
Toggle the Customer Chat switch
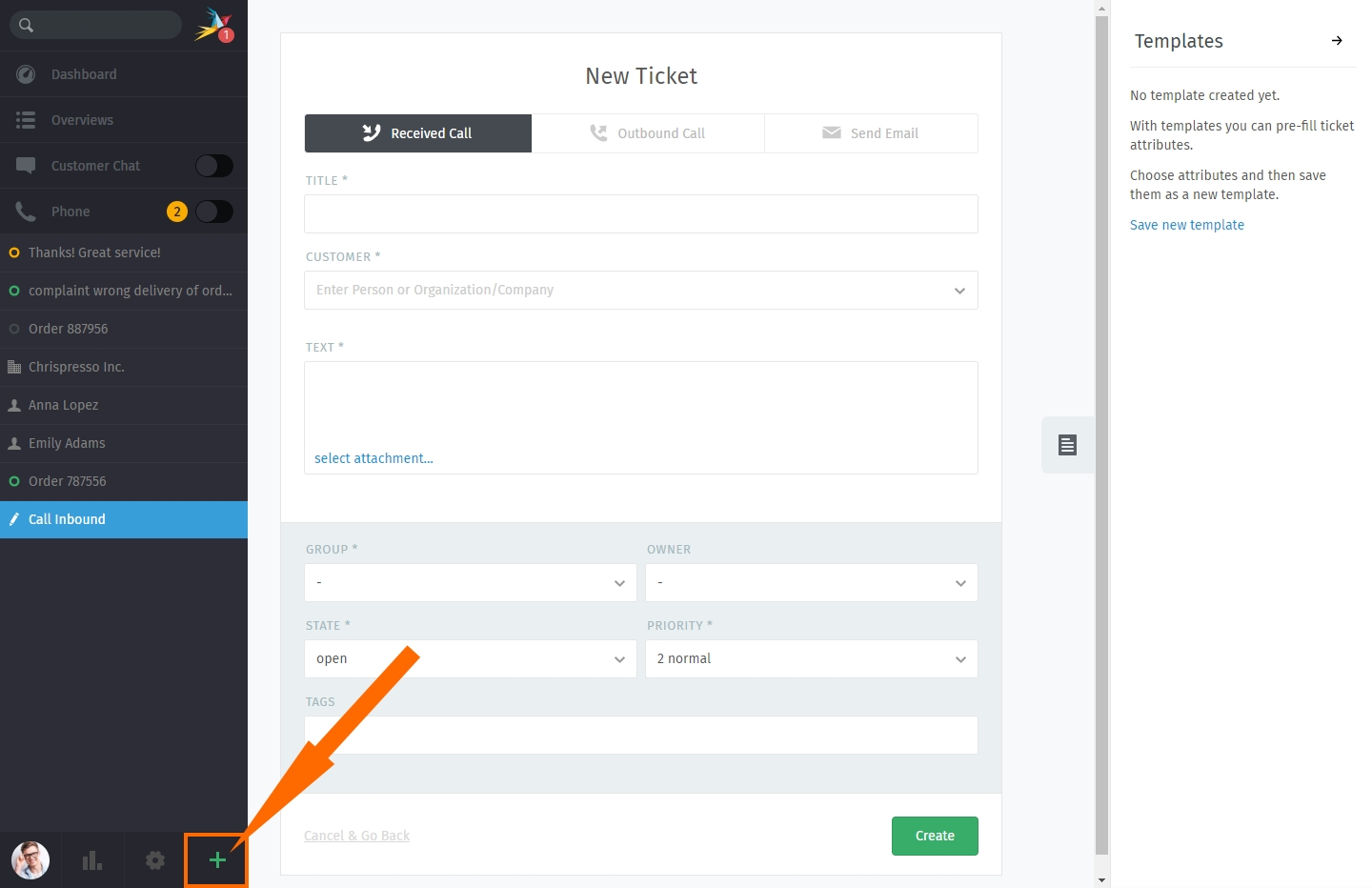(x=214, y=166)
